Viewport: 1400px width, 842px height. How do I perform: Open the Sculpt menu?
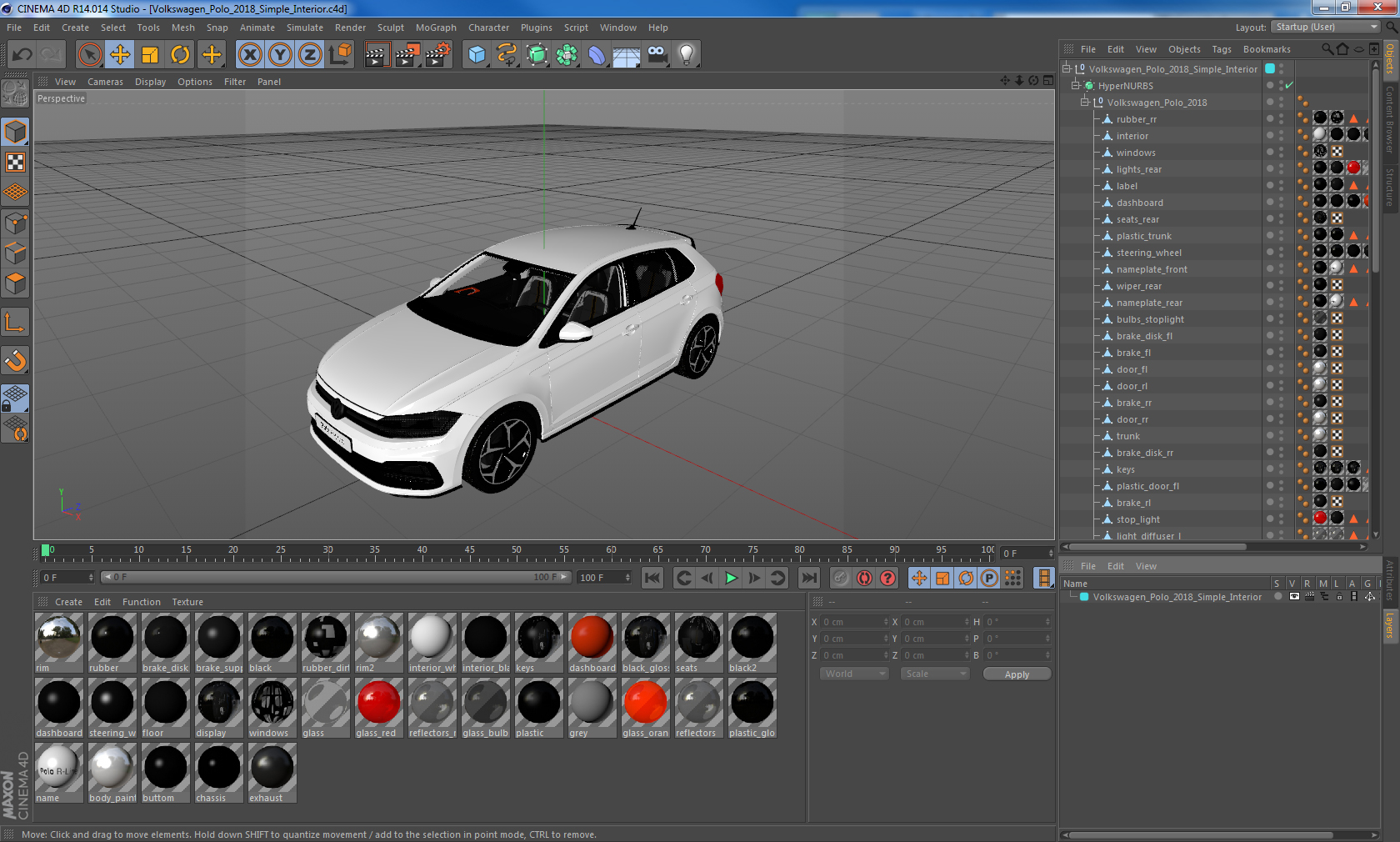tap(391, 28)
